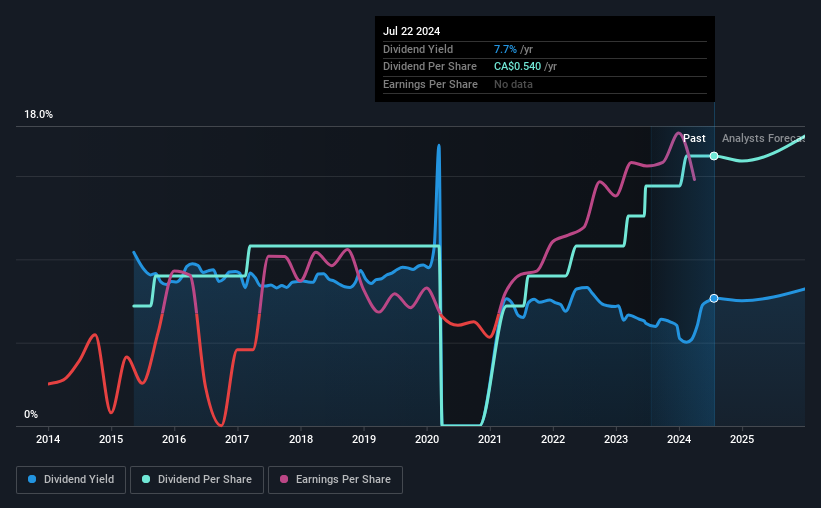This screenshot has width=821, height=508.
Task: Click the Jul 22 2024 tooltip date
Action: click(x=412, y=31)
